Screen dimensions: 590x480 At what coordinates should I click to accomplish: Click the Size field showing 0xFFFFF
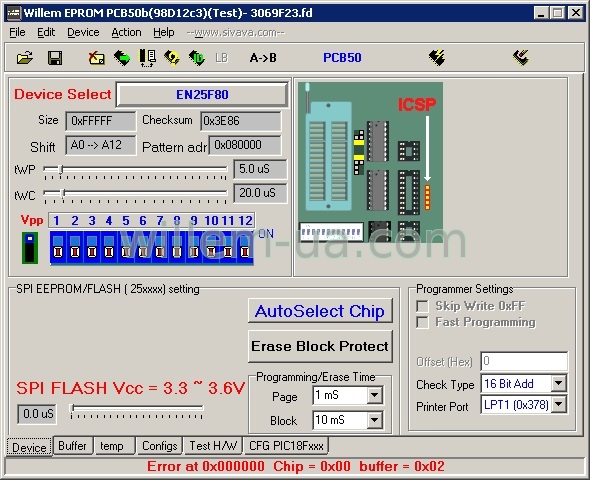(x=100, y=121)
